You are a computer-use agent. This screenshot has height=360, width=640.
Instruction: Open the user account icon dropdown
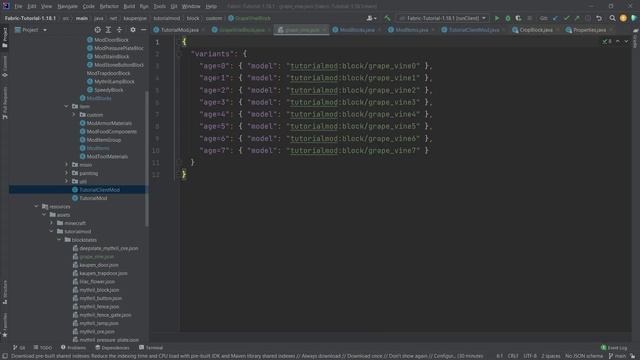click(x=371, y=18)
